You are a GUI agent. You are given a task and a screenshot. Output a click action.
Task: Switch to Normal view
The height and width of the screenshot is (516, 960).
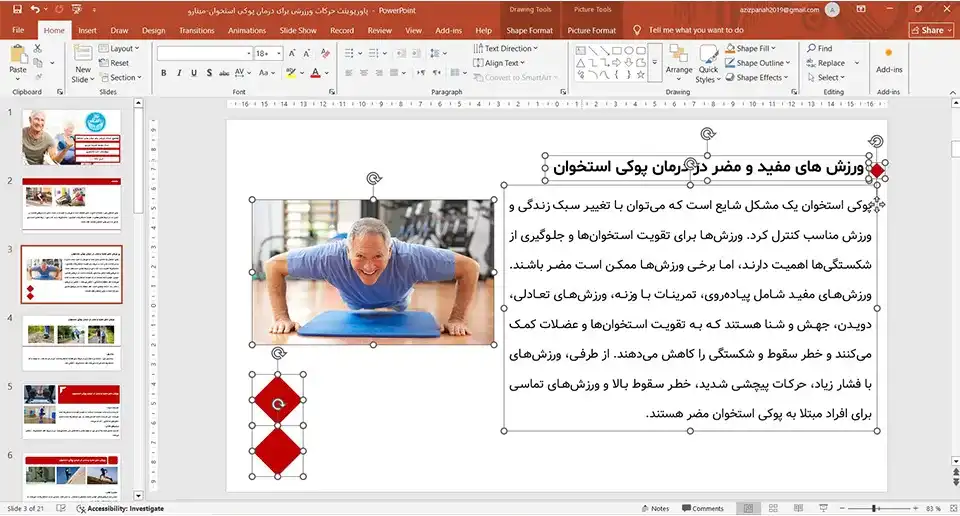(x=748, y=509)
